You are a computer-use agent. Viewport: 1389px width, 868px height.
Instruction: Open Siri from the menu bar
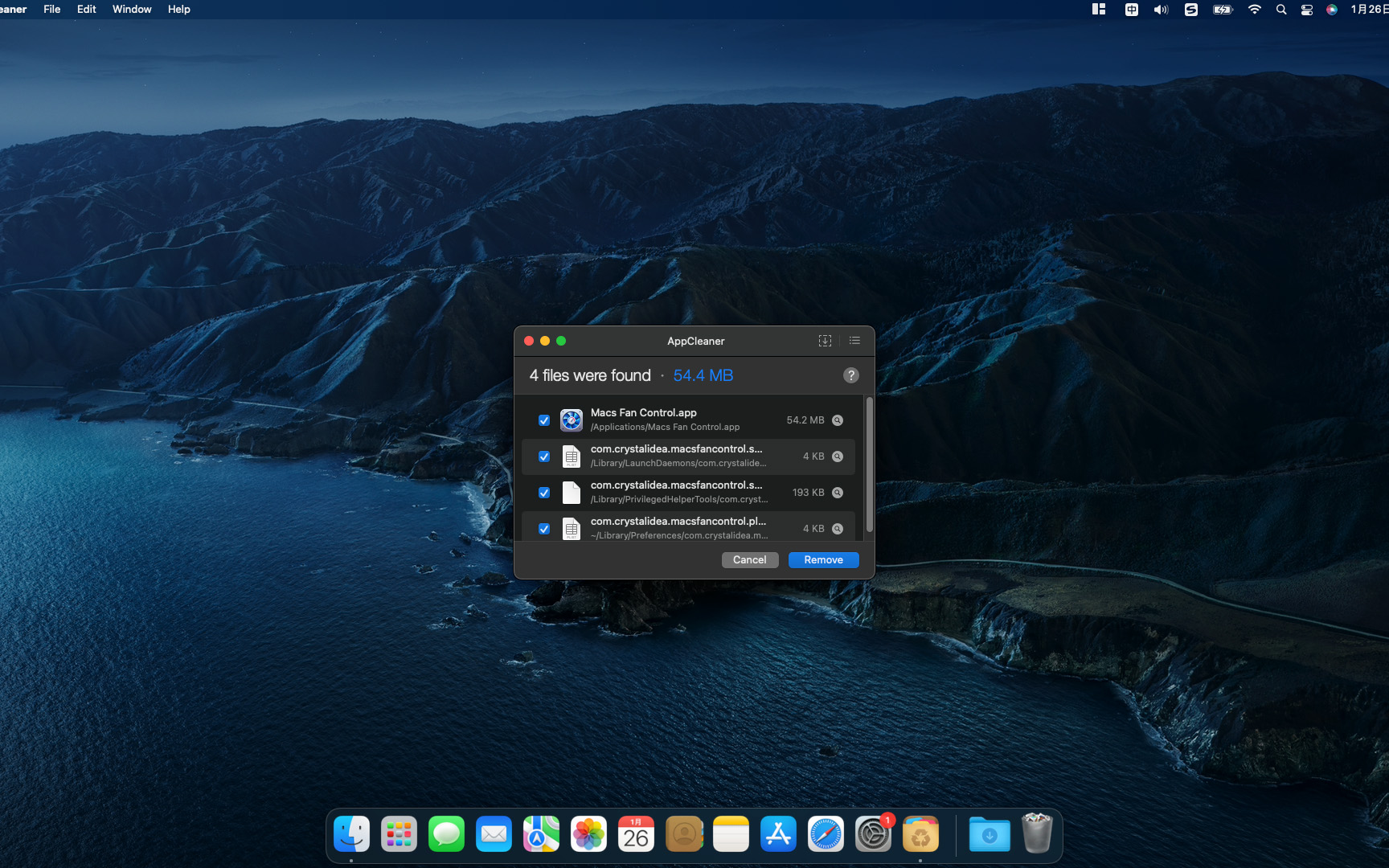pyautogui.click(x=1332, y=10)
